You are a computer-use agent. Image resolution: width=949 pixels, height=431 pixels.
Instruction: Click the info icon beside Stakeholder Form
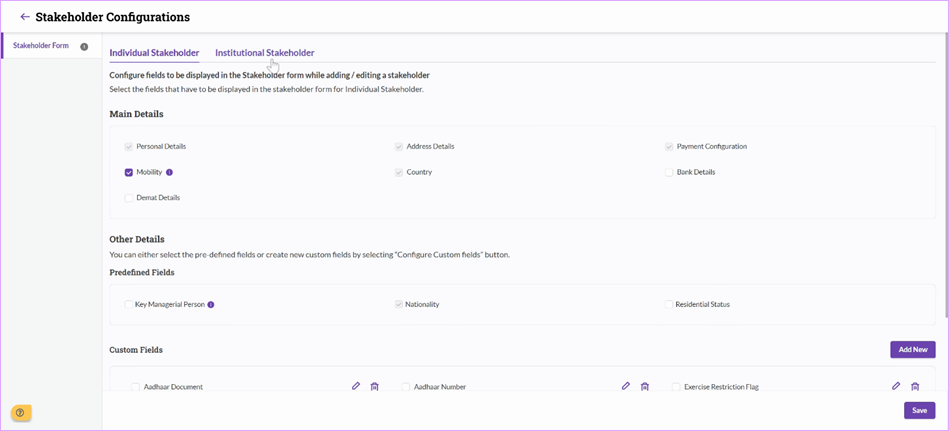(x=84, y=46)
